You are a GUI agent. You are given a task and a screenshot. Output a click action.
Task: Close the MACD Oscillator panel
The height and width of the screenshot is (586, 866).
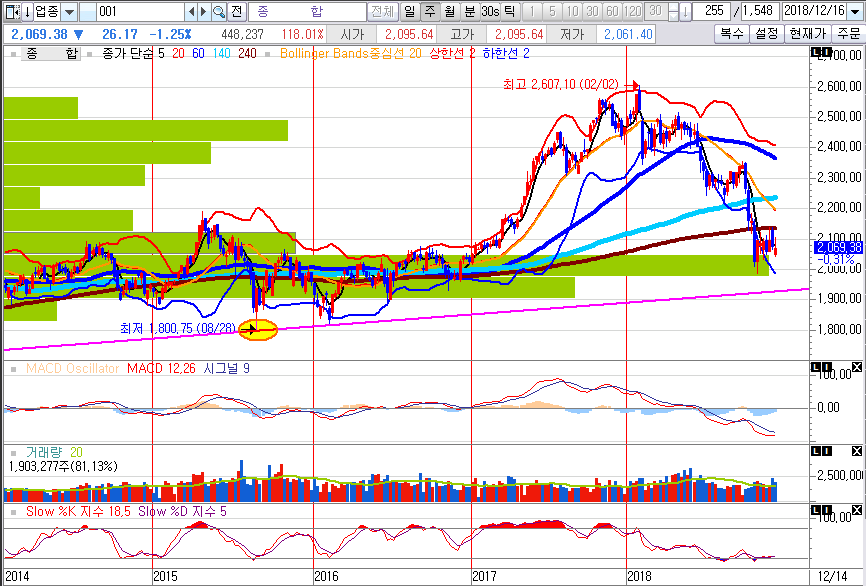[x=856, y=367]
